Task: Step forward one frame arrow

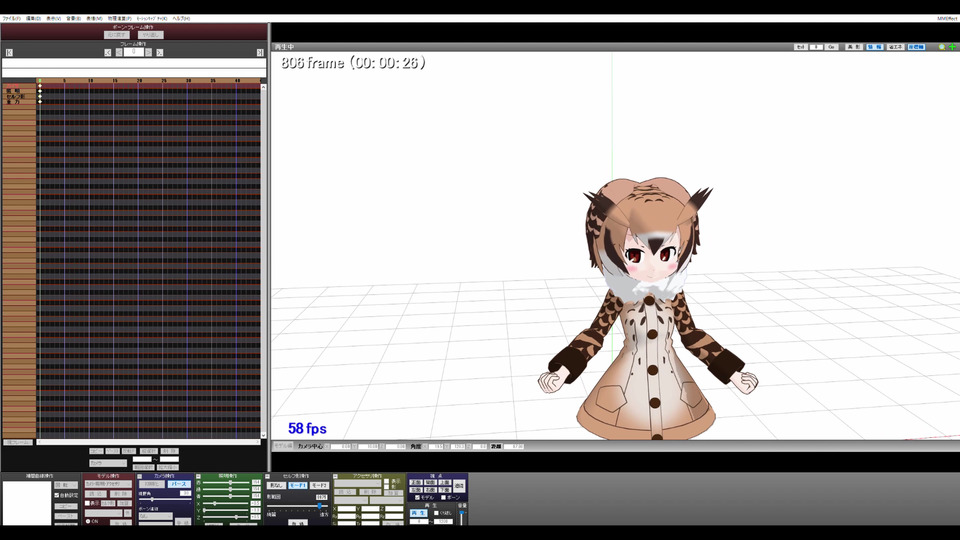Action: (x=149, y=53)
